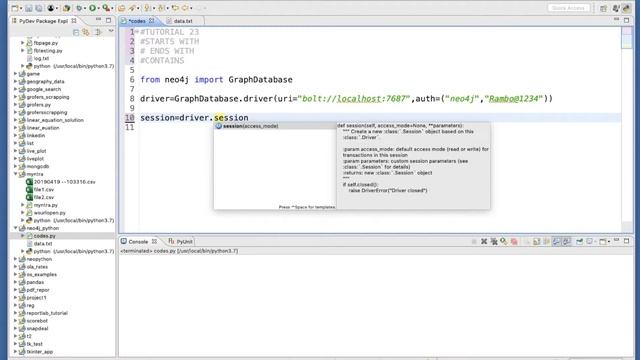Select data.txt under neo4j_python

(x=42, y=244)
